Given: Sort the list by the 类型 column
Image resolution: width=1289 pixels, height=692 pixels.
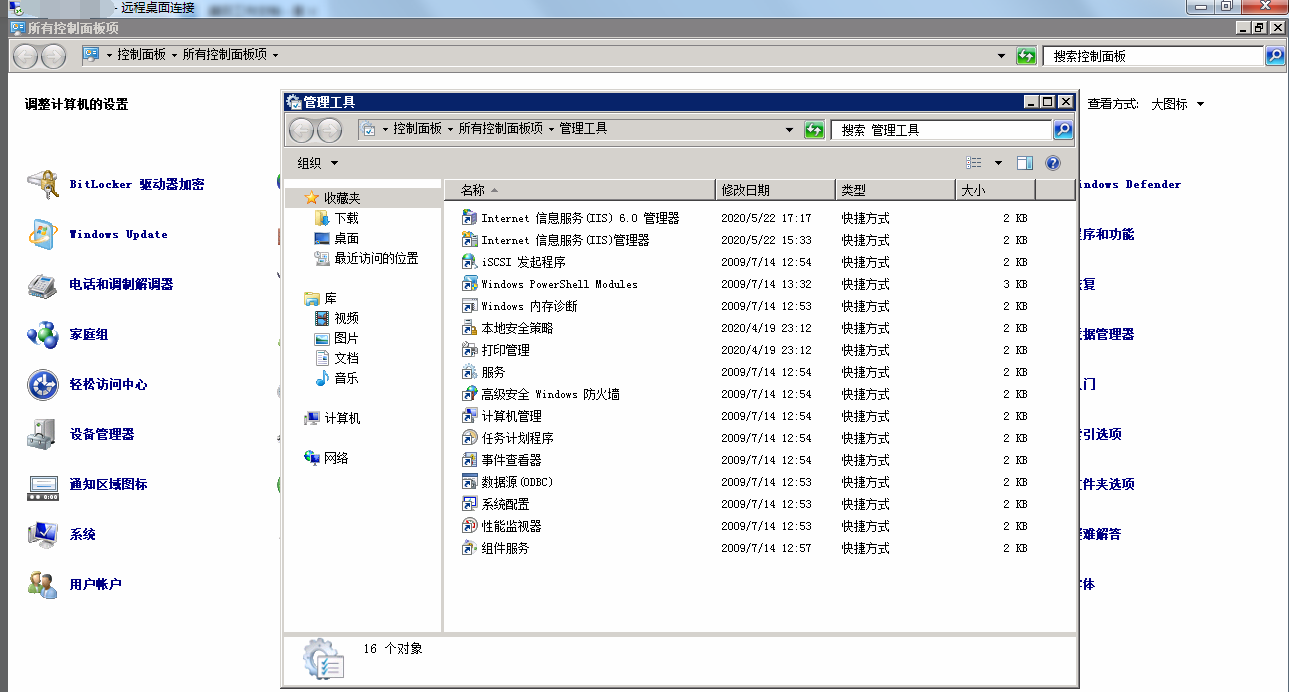Looking at the screenshot, I should point(896,190).
